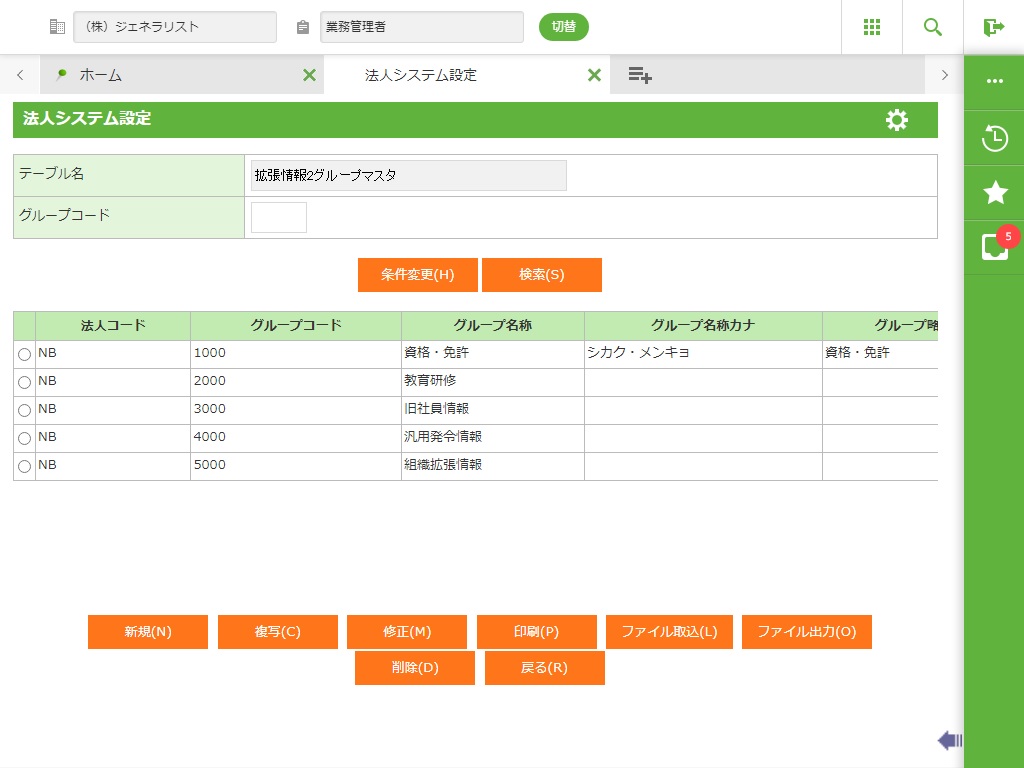1024x768 pixels.
Task: Open inbox icon with 5 notifications
Action: pos(995,247)
